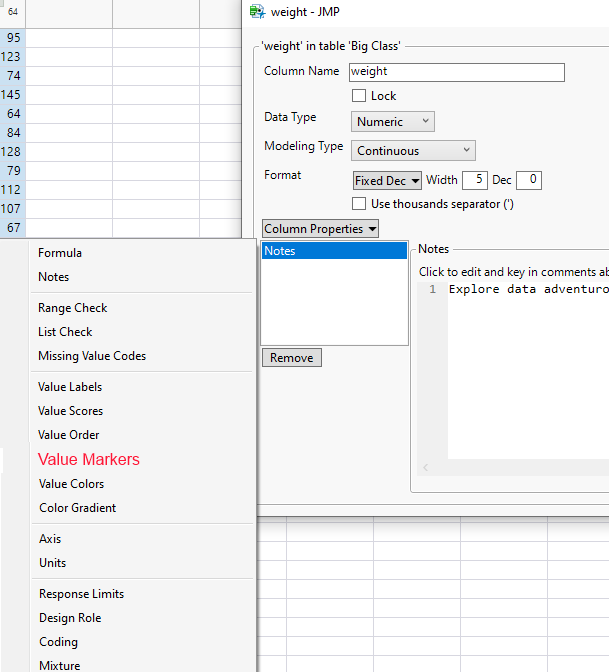The height and width of the screenshot is (672, 609).
Task: Click the cell with value 145
Action: coord(13,94)
